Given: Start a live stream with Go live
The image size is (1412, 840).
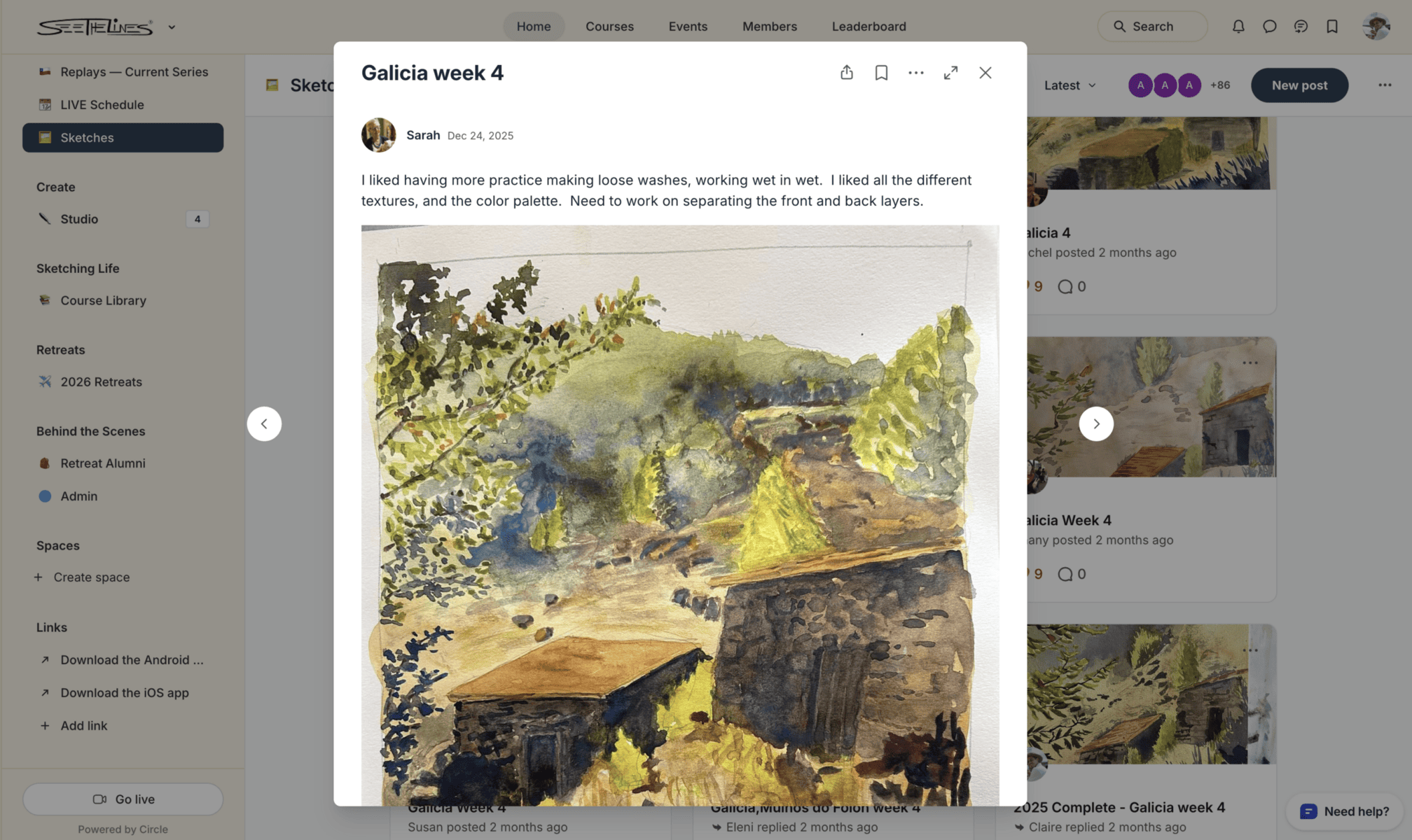Looking at the screenshot, I should point(123,799).
